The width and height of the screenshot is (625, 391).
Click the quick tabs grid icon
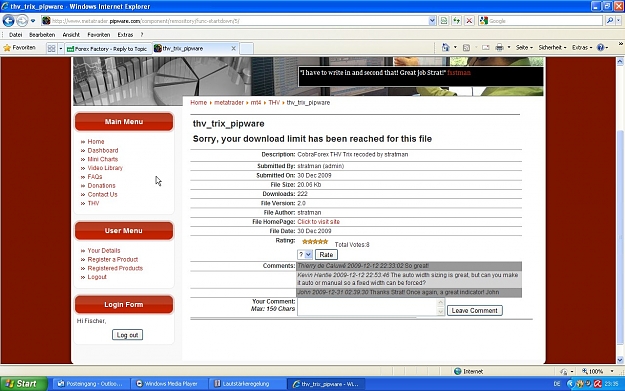pyautogui.click(x=51, y=48)
